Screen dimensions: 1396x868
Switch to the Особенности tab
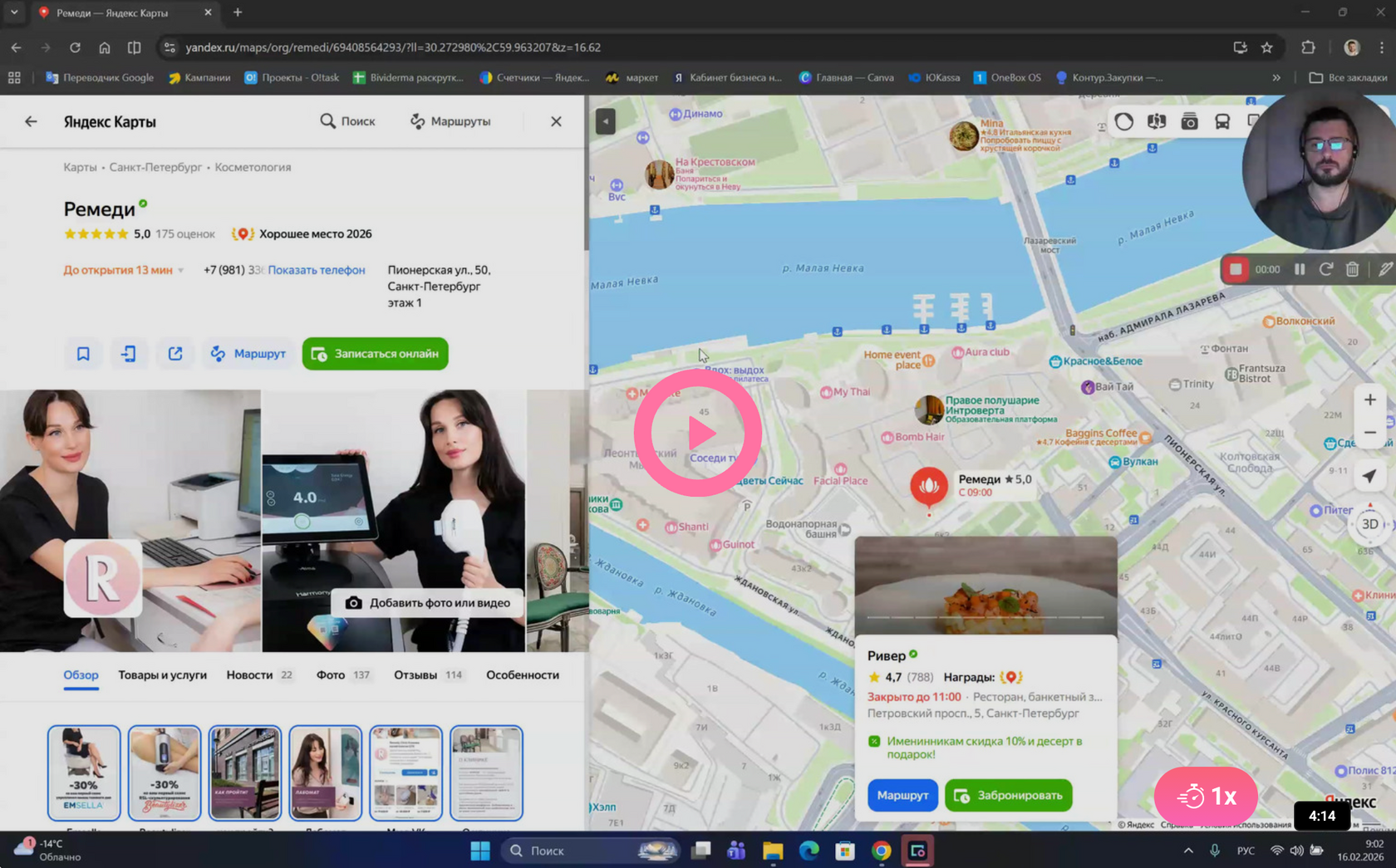click(523, 675)
